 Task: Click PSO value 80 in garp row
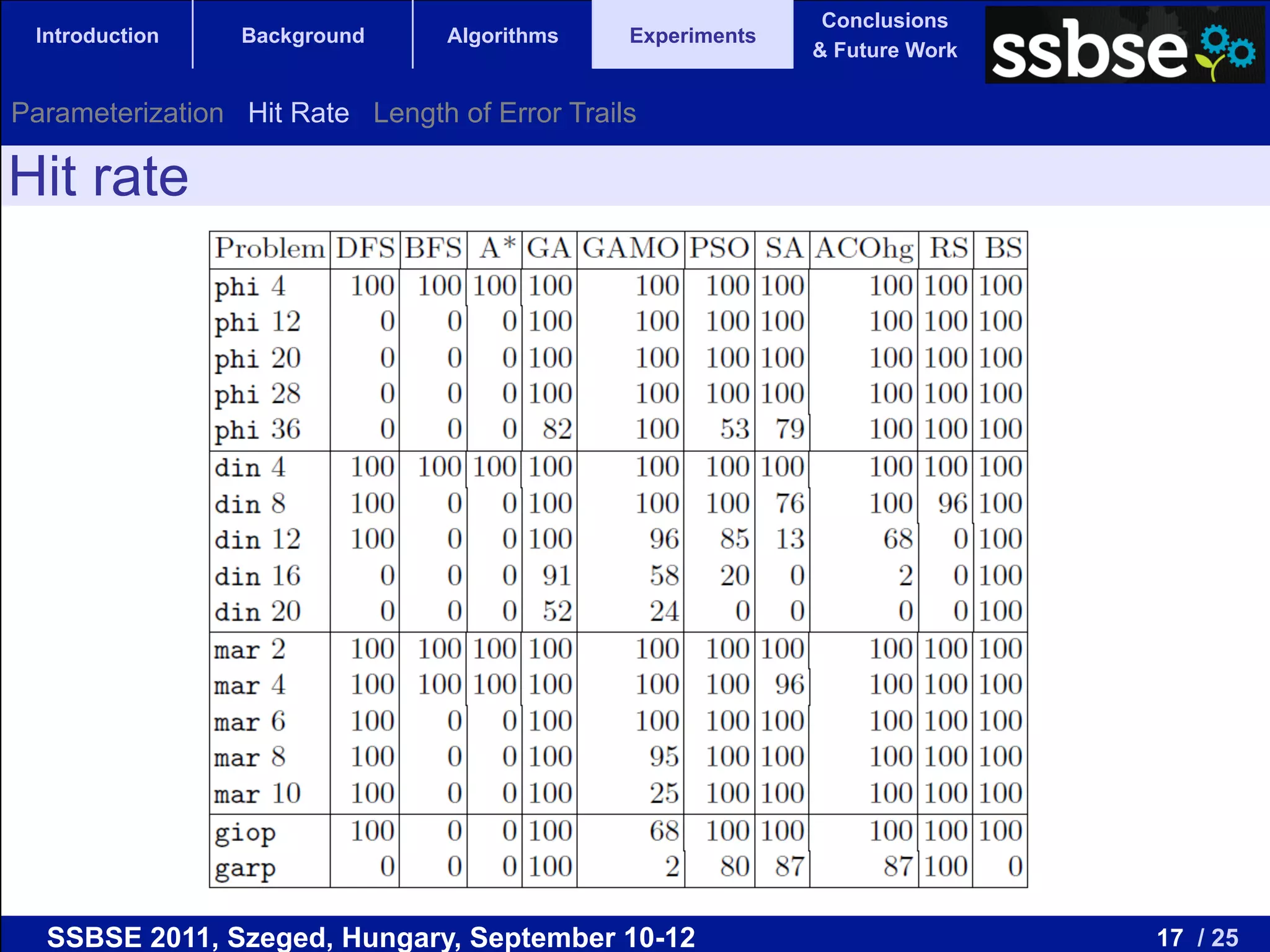[735, 867]
